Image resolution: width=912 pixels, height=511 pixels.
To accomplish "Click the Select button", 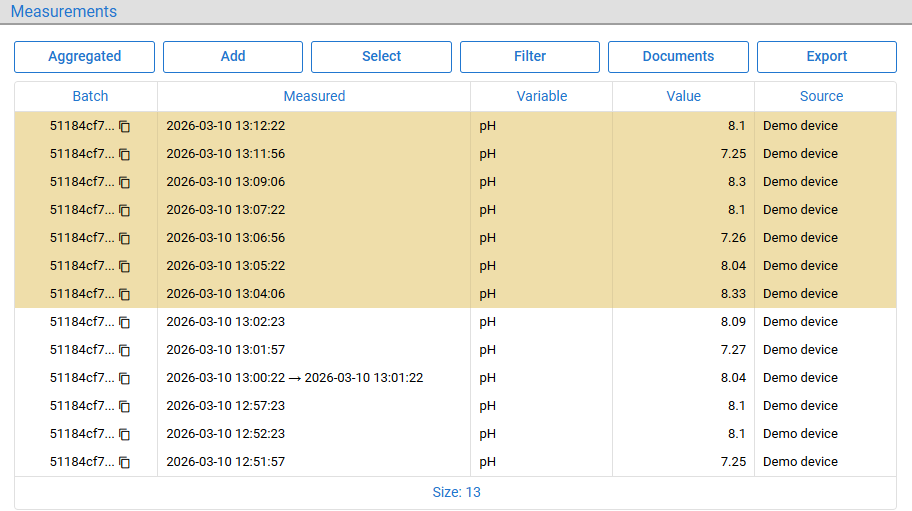I will pyautogui.click(x=382, y=57).
